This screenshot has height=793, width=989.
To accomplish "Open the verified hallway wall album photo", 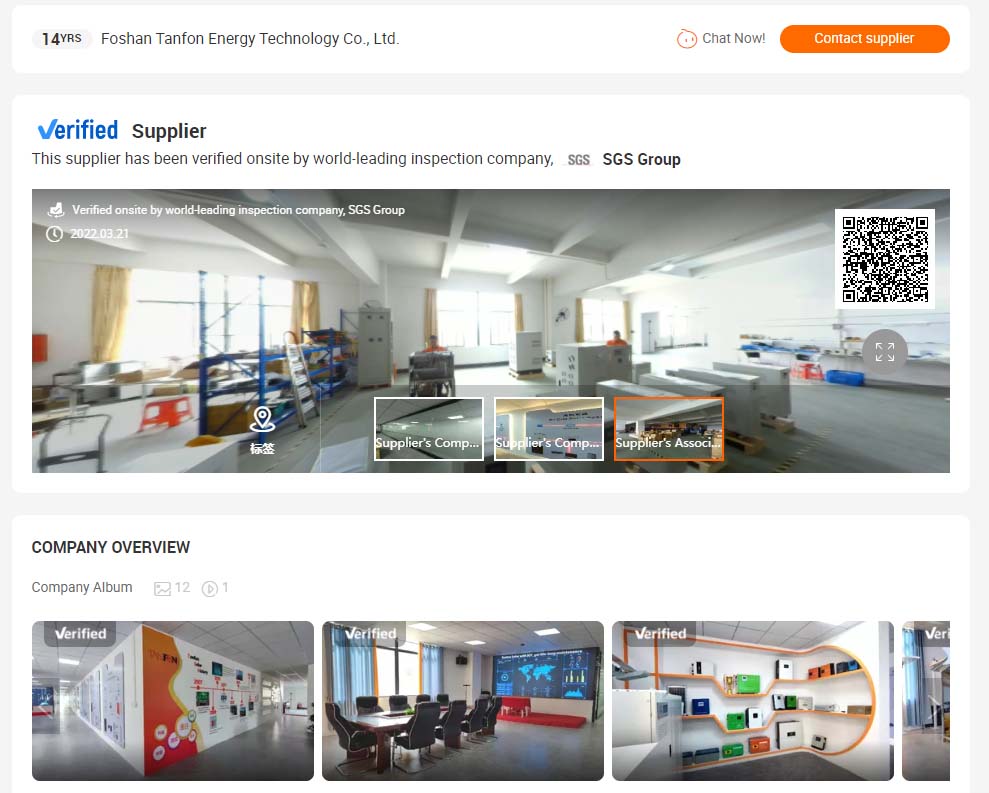I will coord(173,701).
